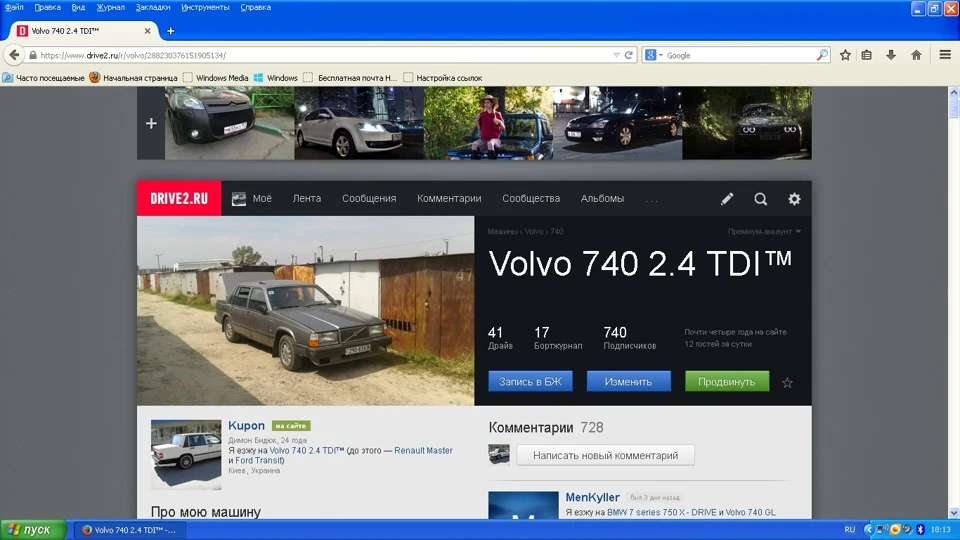Click the Google search input field
The height and width of the screenshot is (540, 960).
740,55
